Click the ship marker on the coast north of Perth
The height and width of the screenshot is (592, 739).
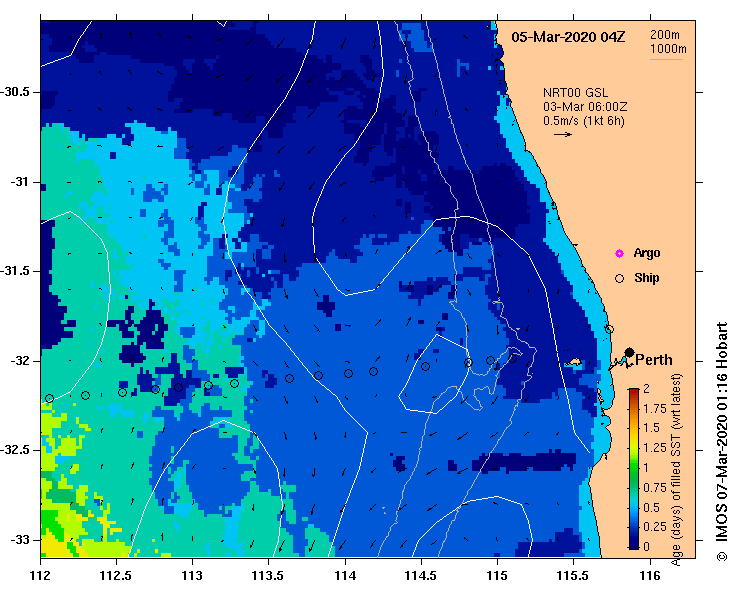pyautogui.click(x=609, y=329)
